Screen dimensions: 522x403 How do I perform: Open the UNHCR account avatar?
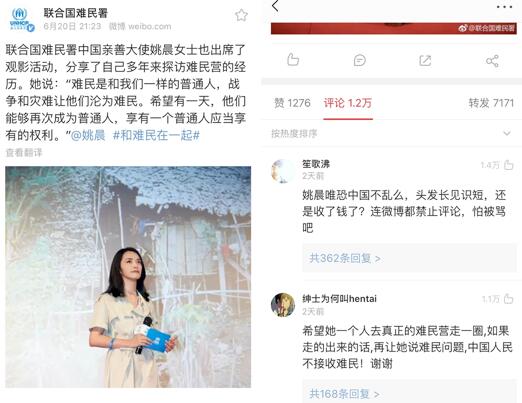pos(21,19)
